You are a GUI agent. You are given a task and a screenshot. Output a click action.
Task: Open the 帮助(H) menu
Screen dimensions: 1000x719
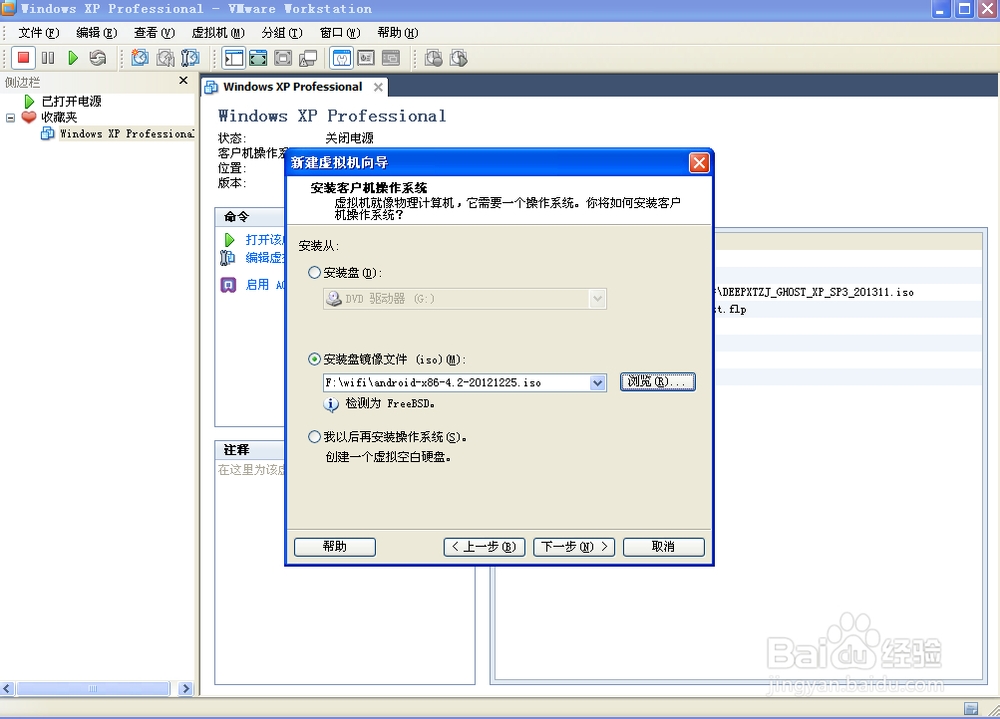pyautogui.click(x=398, y=33)
